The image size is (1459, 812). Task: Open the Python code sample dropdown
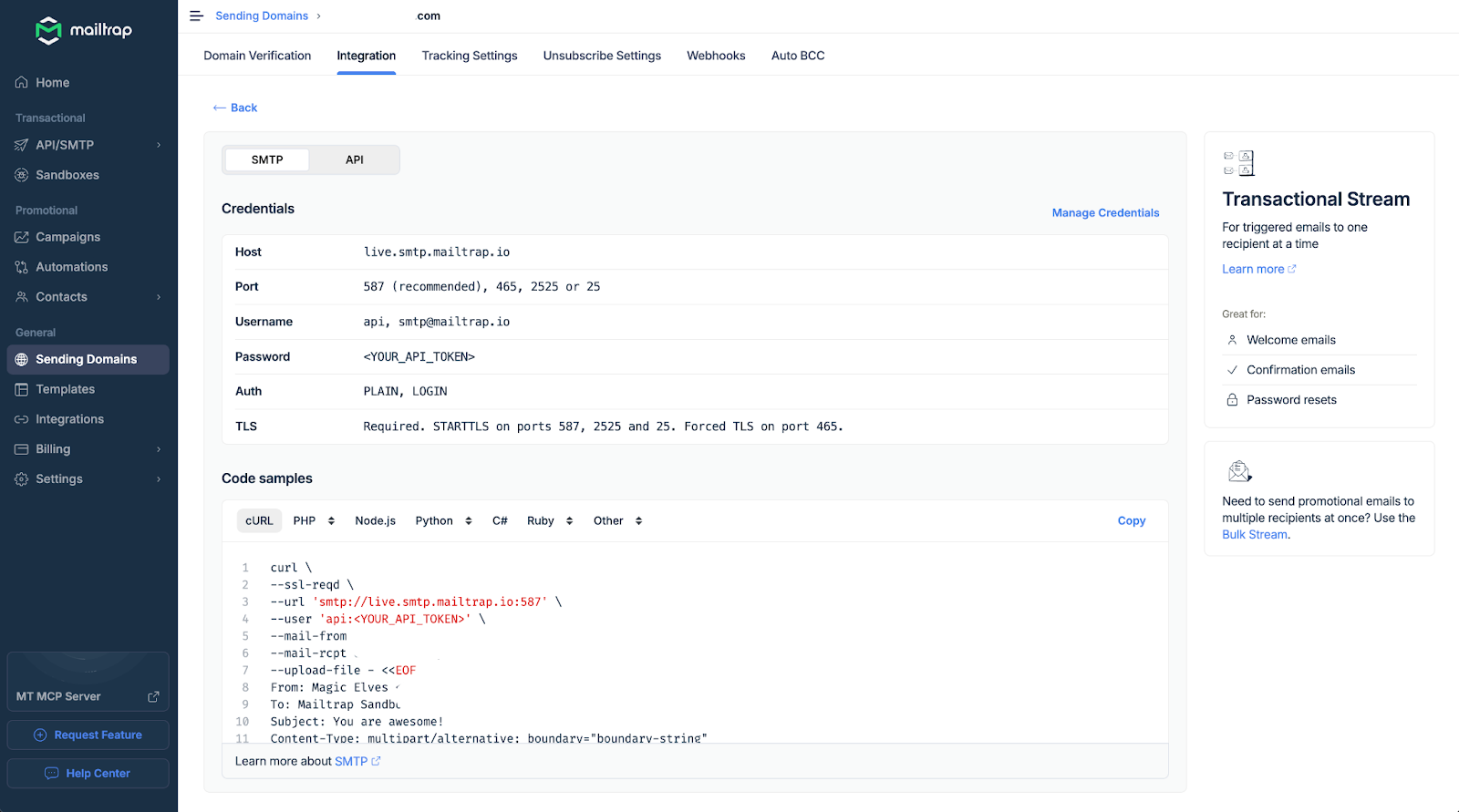443,520
